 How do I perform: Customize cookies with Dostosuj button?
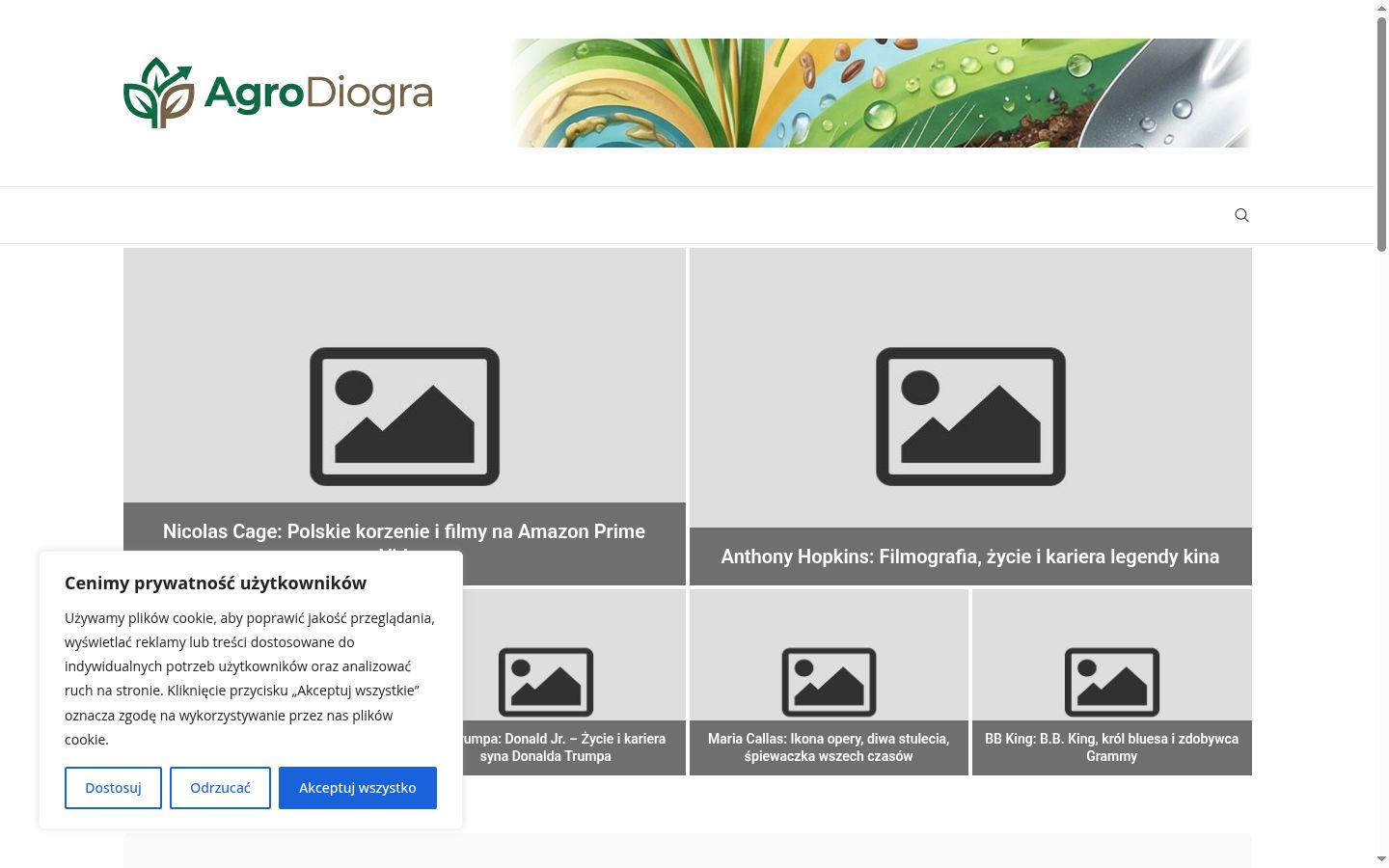(x=113, y=788)
